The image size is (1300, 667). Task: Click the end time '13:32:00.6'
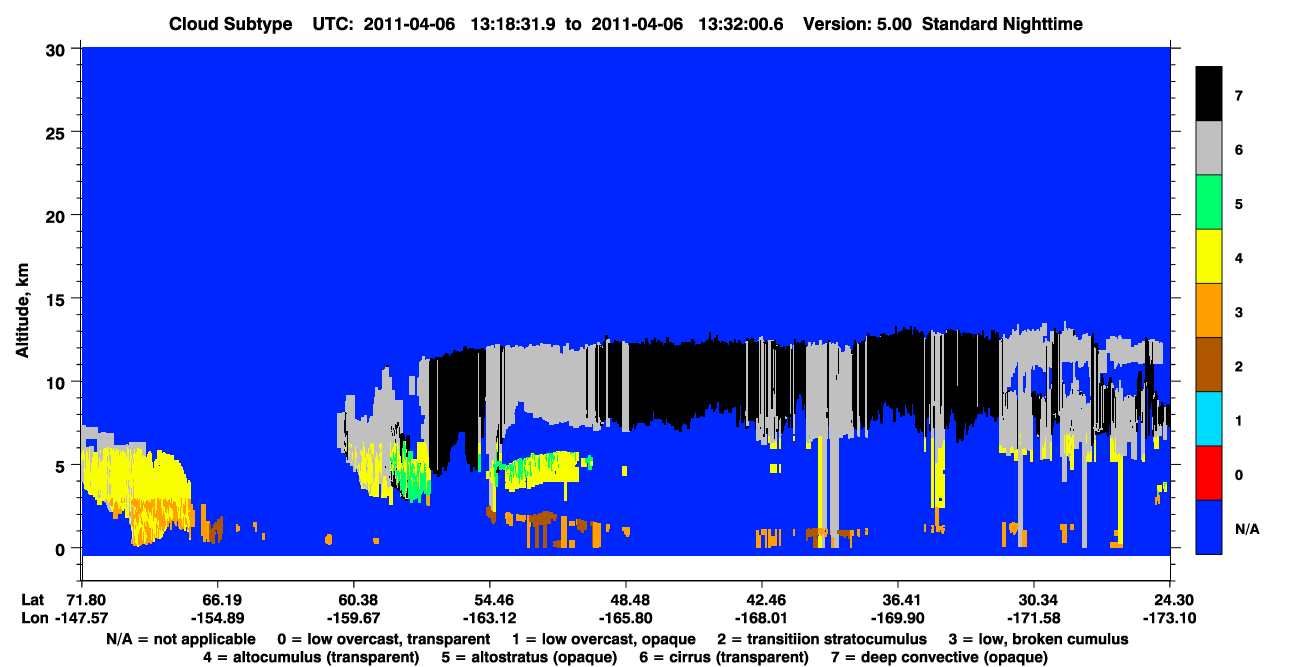(741, 24)
